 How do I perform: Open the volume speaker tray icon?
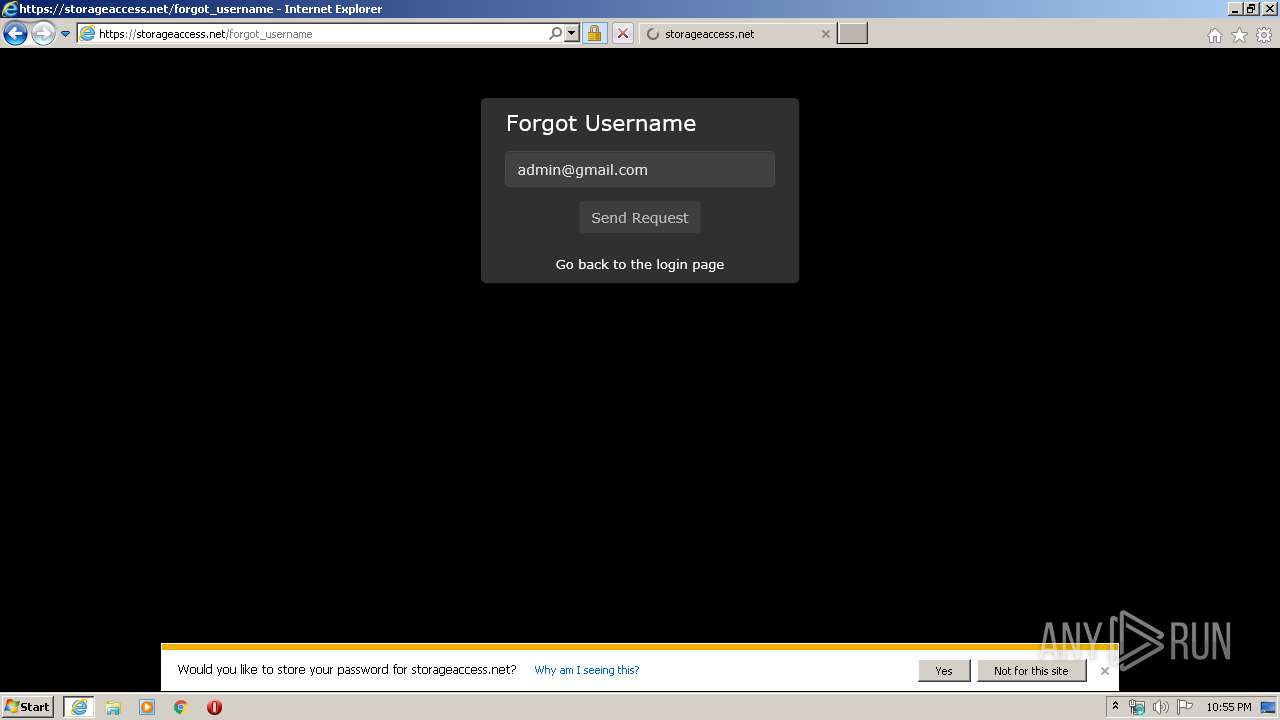tap(1161, 707)
